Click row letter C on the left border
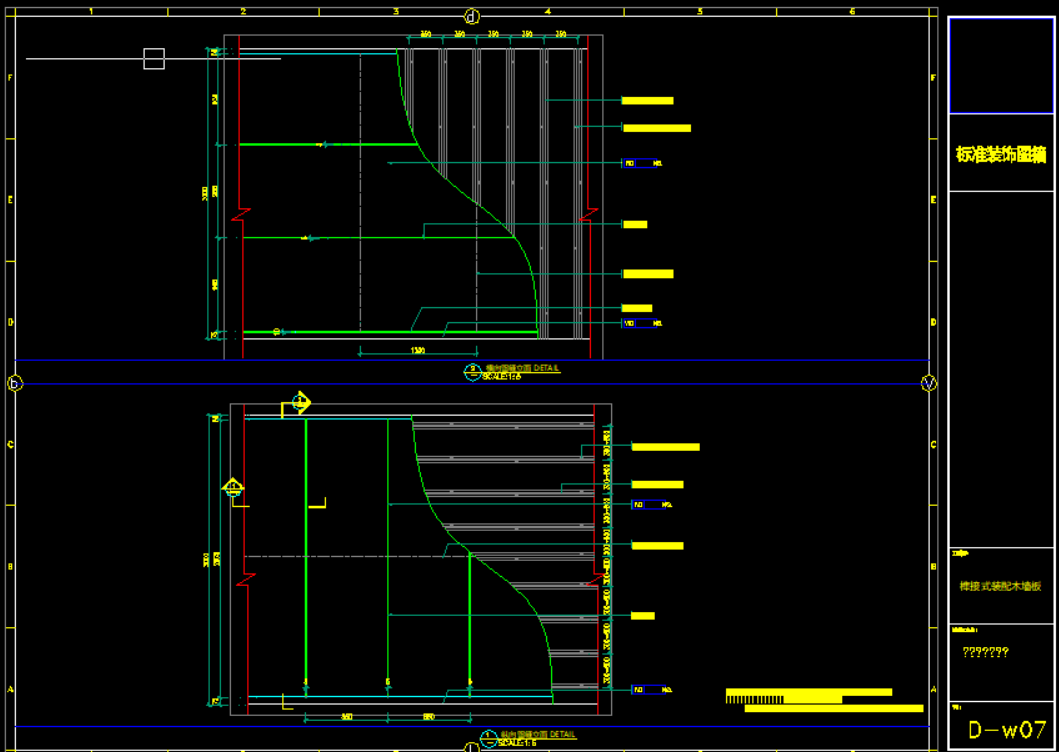The height and width of the screenshot is (752, 1059). pyautogui.click(x=9, y=445)
